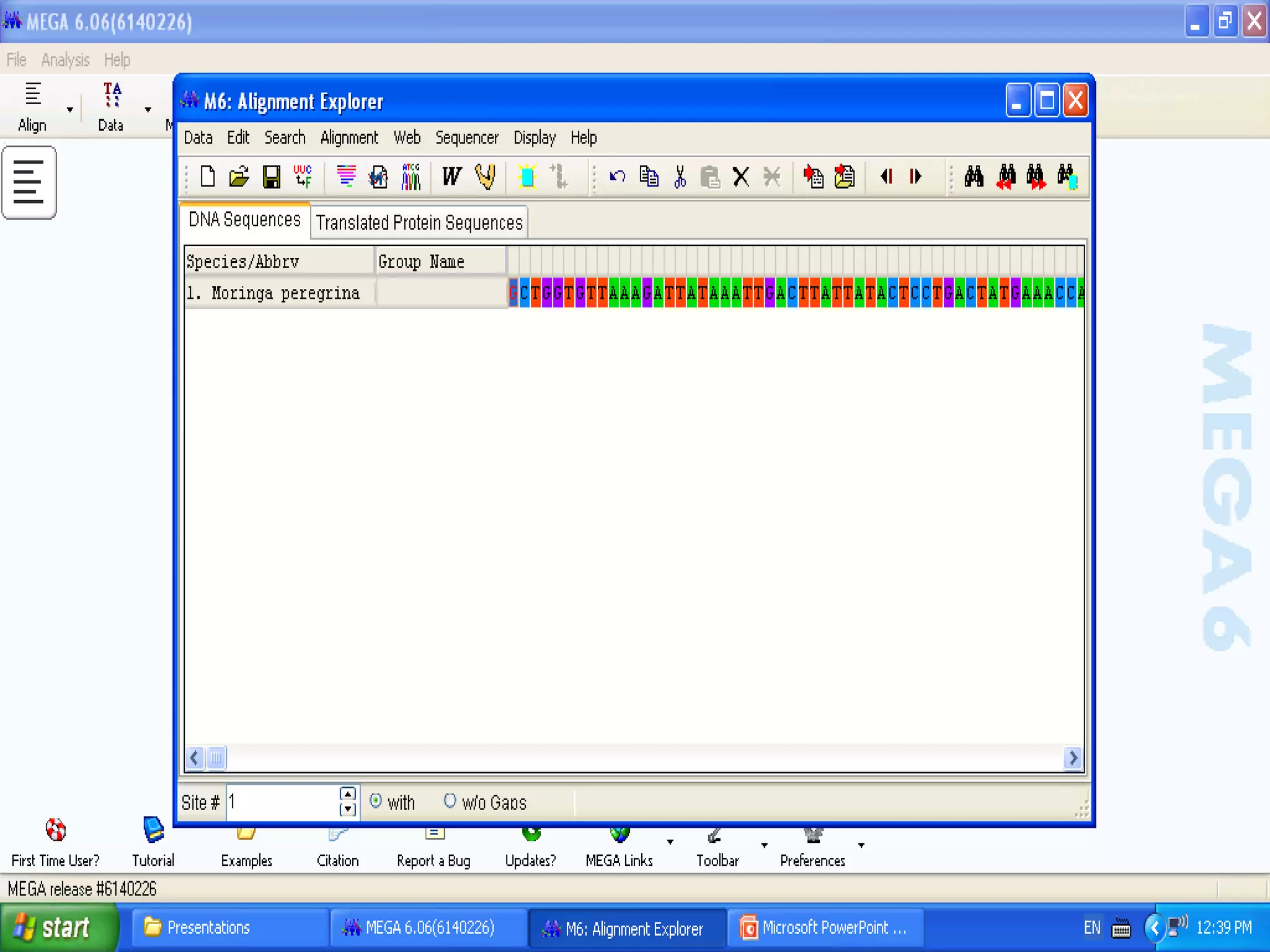Open the MEGA Links dropdown arrow
This screenshot has width=1270, height=952.
[670, 842]
